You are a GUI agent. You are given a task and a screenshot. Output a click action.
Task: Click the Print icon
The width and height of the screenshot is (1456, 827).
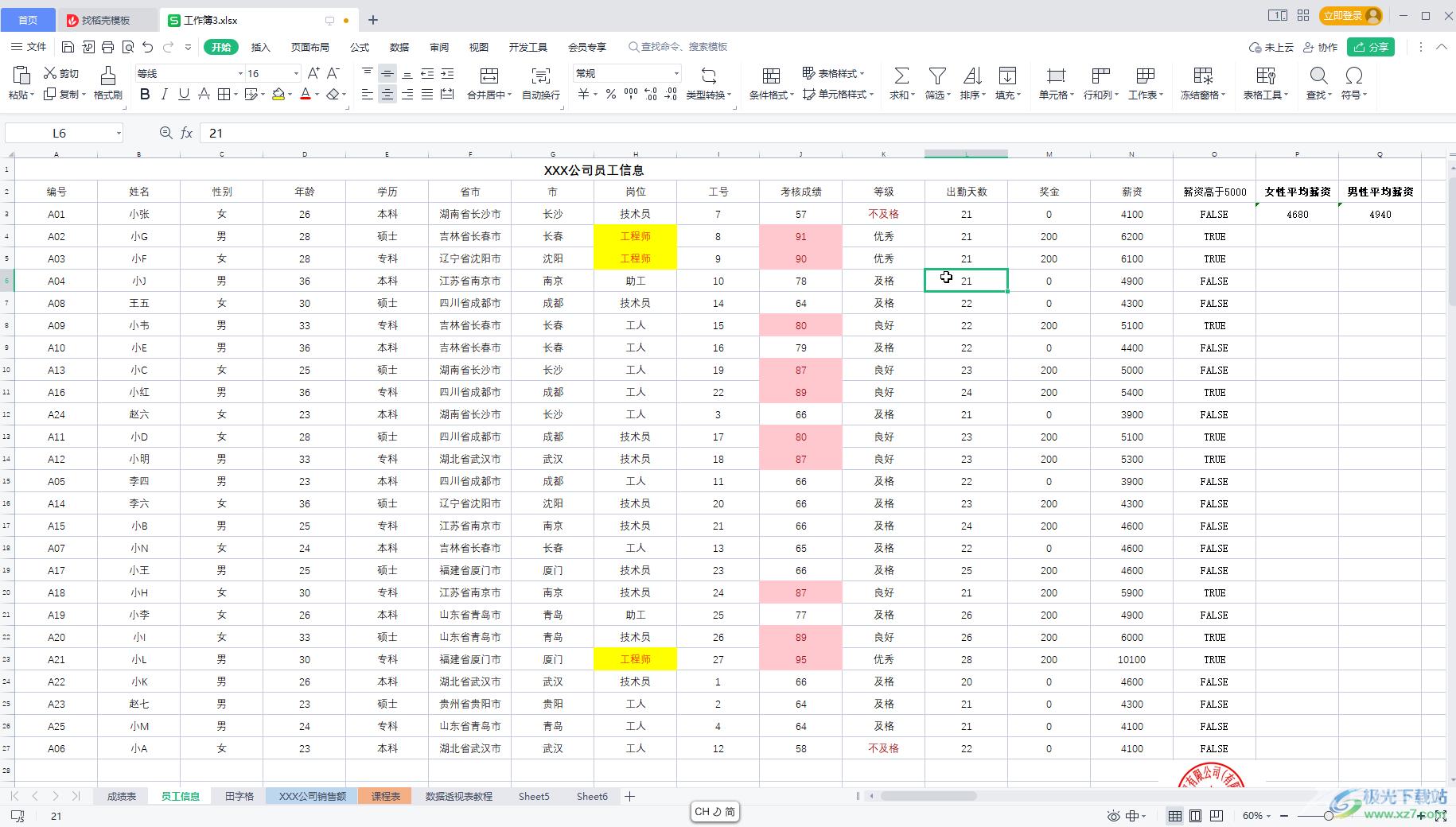click(108, 47)
